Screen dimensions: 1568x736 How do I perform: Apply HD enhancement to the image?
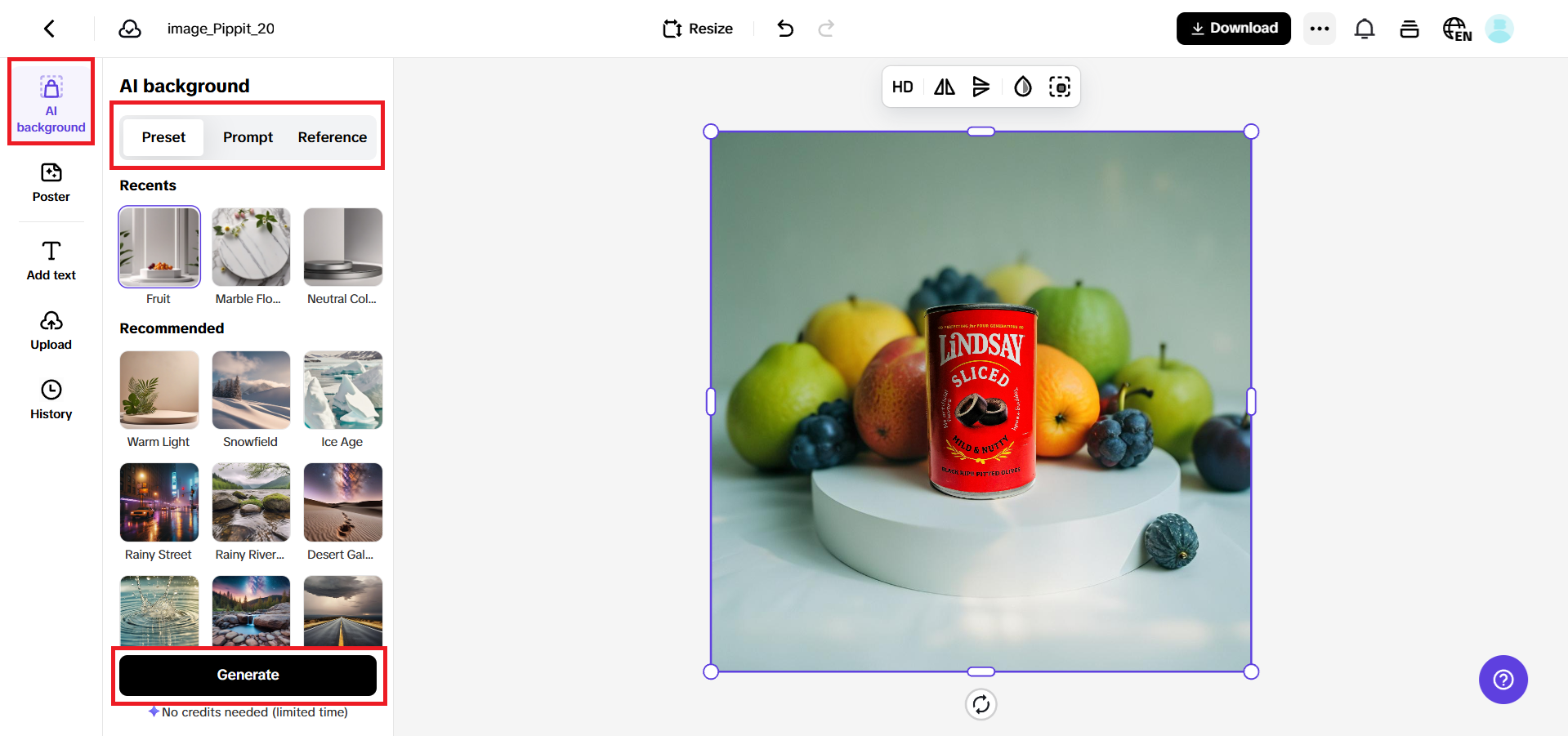pos(902,87)
